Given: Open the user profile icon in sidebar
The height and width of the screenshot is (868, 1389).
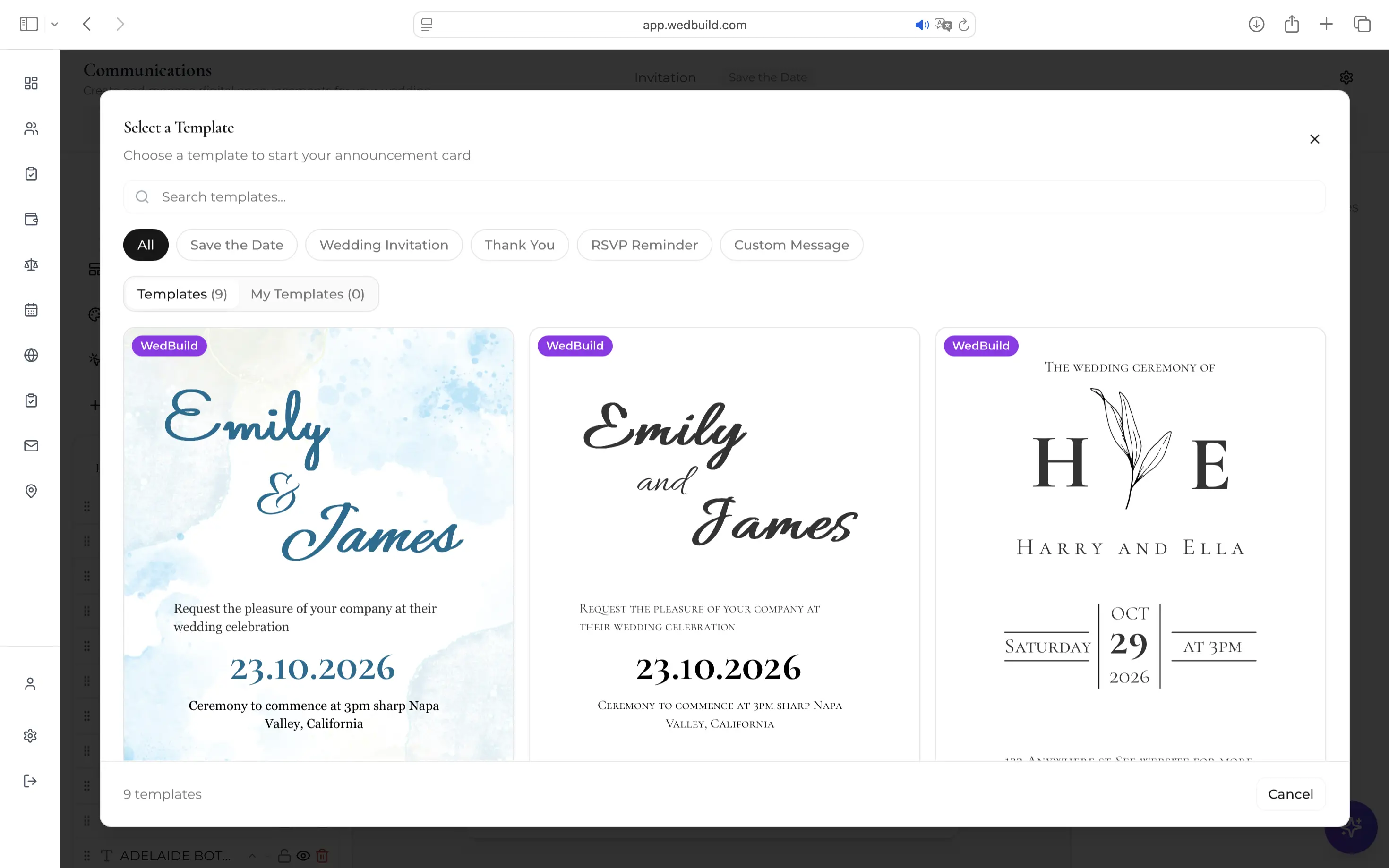Looking at the screenshot, I should click(x=30, y=684).
